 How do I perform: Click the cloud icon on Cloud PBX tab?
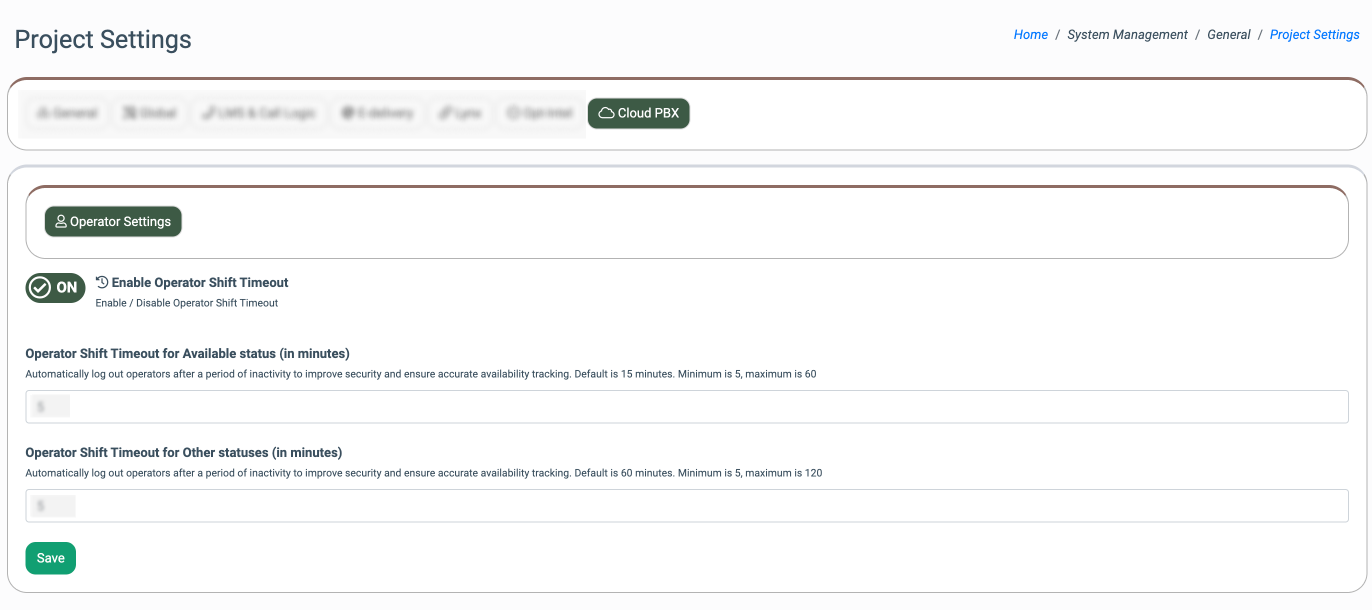point(606,114)
